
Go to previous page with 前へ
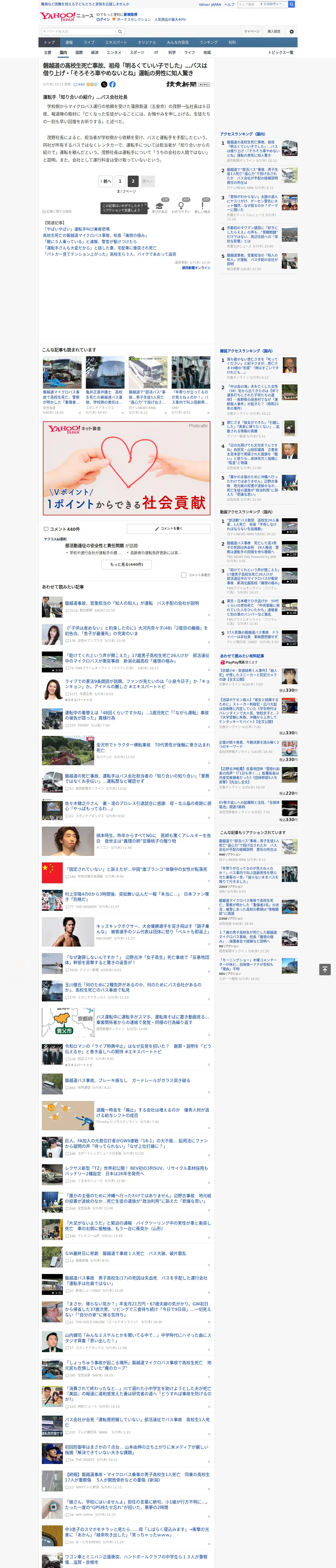(x=106, y=181)
